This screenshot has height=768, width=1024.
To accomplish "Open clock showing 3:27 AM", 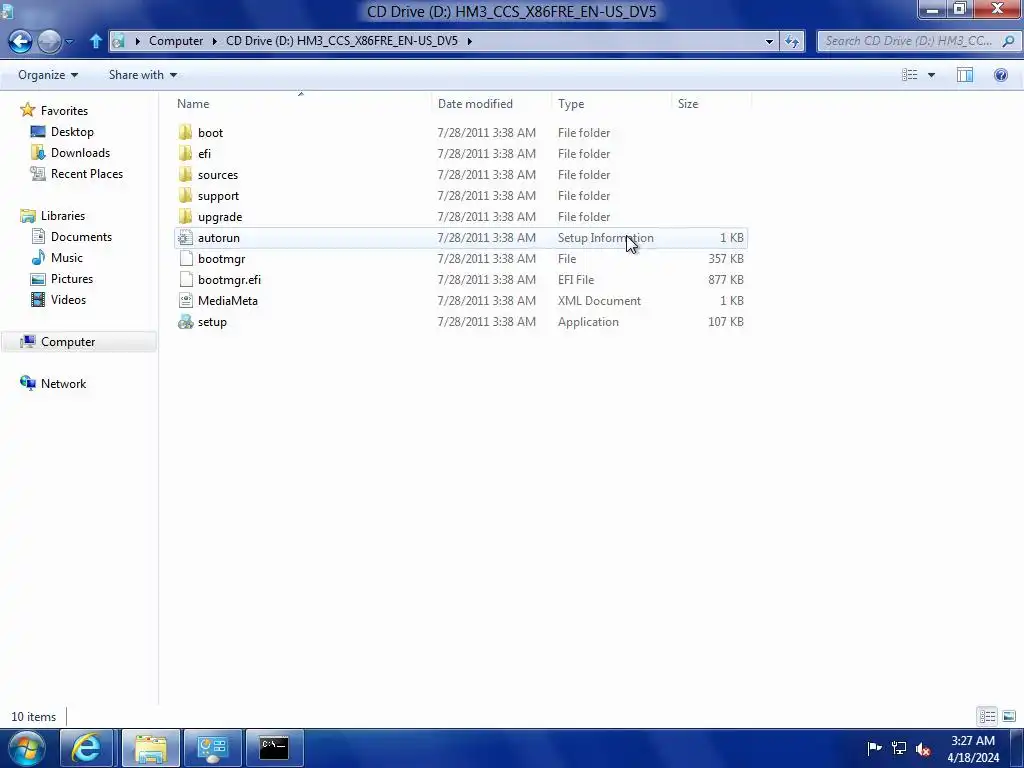I will (973, 749).
